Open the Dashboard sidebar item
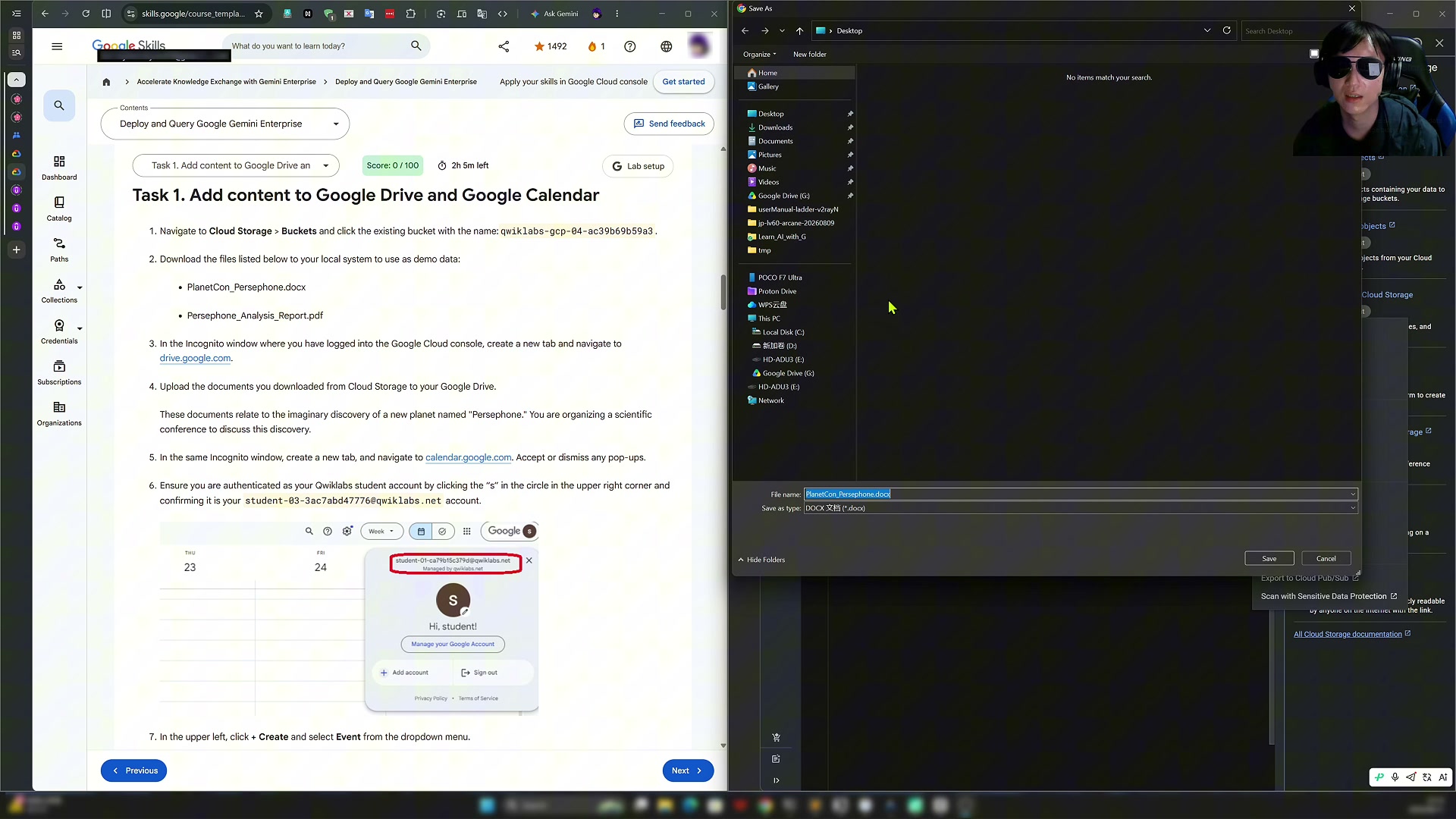1456x819 pixels. (x=59, y=168)
